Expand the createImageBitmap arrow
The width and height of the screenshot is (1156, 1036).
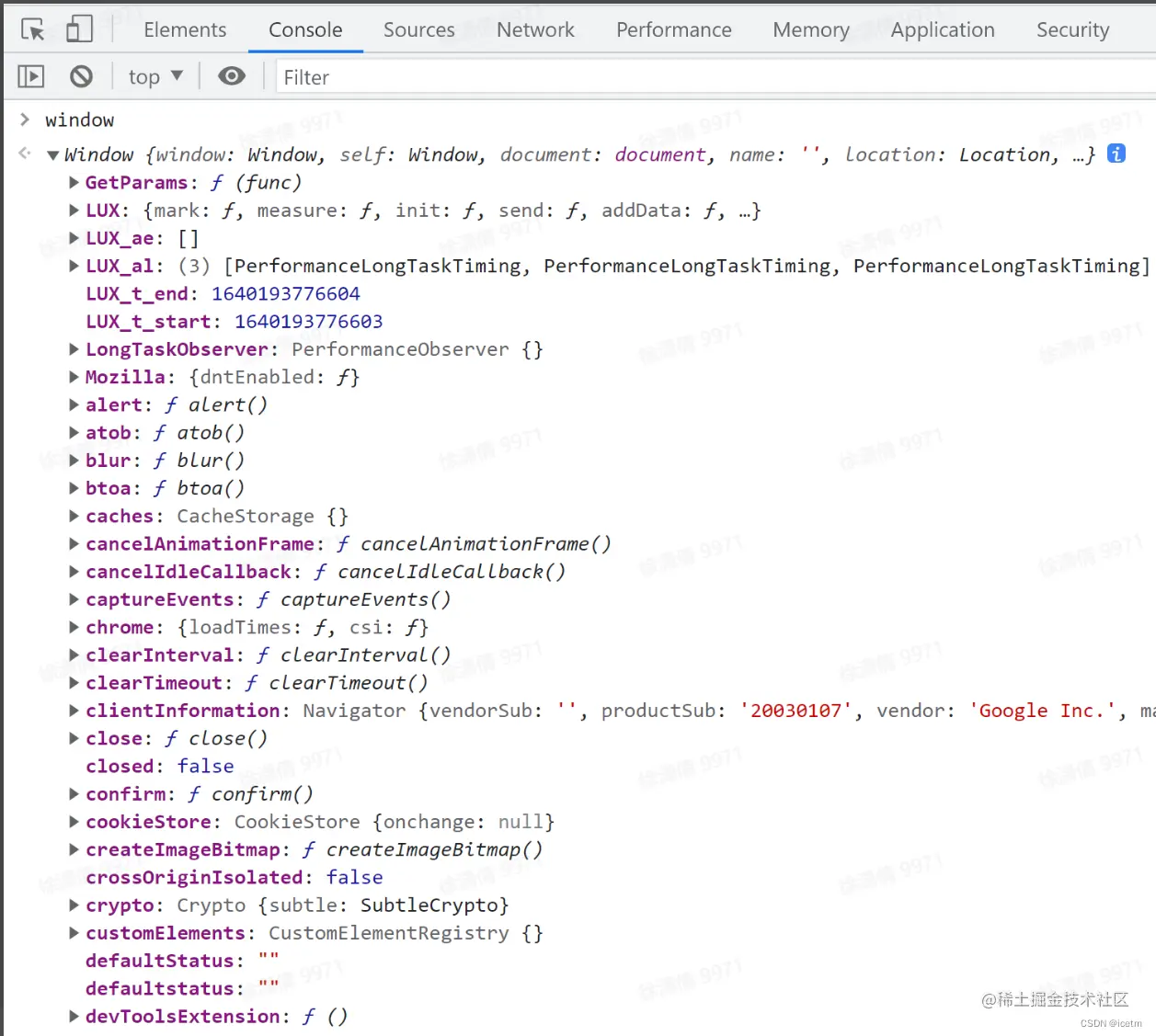click(x=74, y=849)
